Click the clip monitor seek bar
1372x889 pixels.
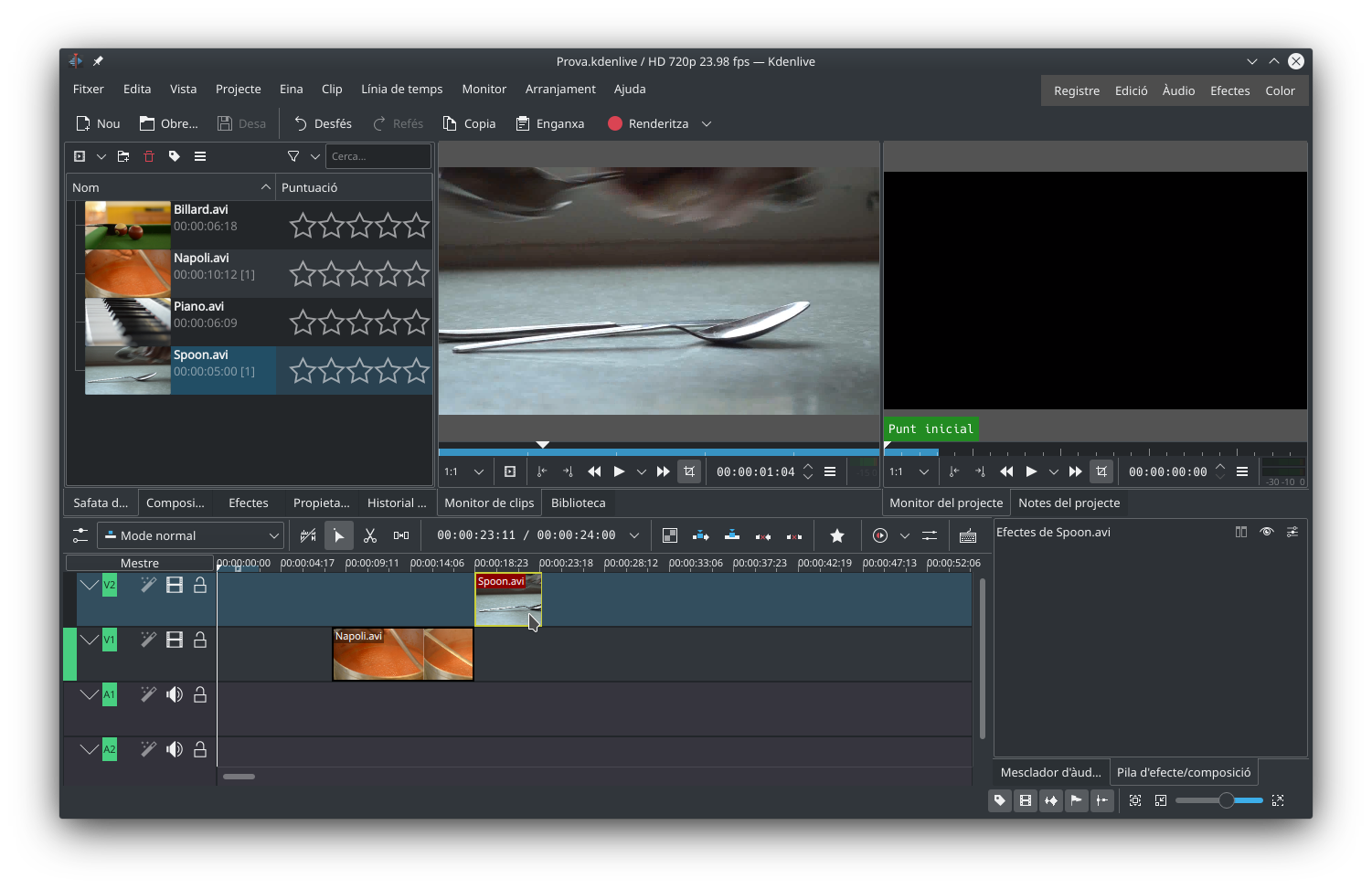tap(659, 450)
